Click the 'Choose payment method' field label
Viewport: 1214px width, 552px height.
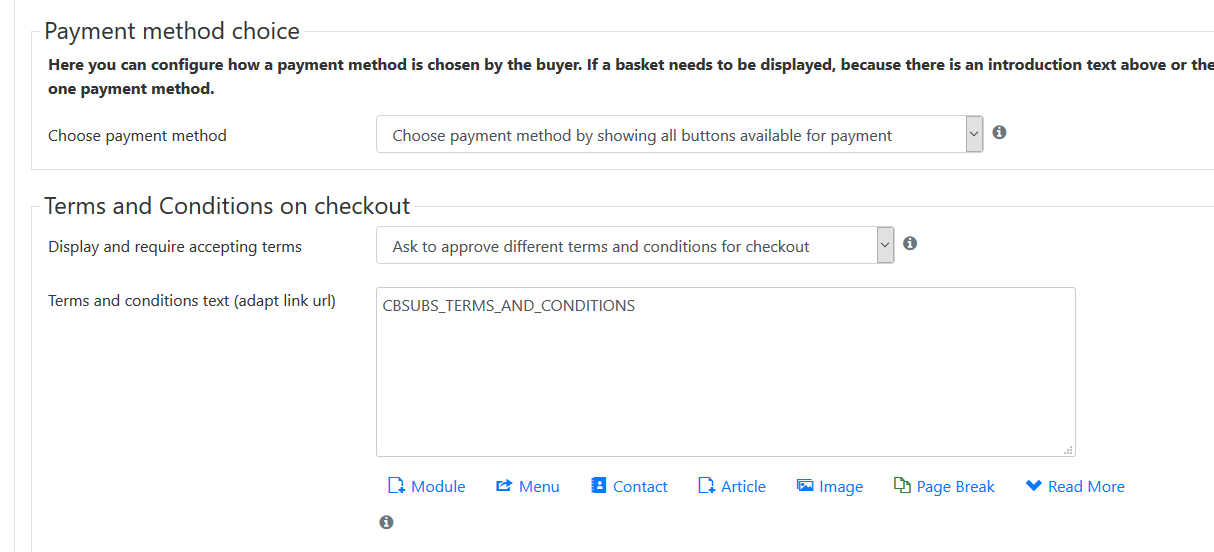(137, 136)
